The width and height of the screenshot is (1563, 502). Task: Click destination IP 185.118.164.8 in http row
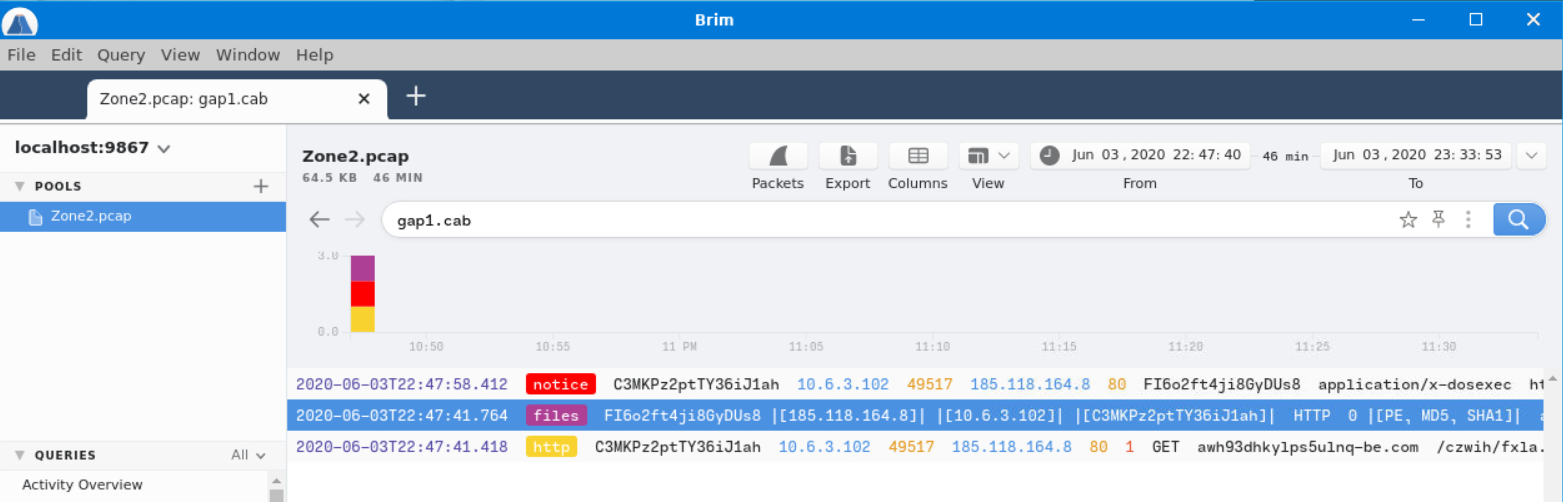click(x=1012, y=447)
